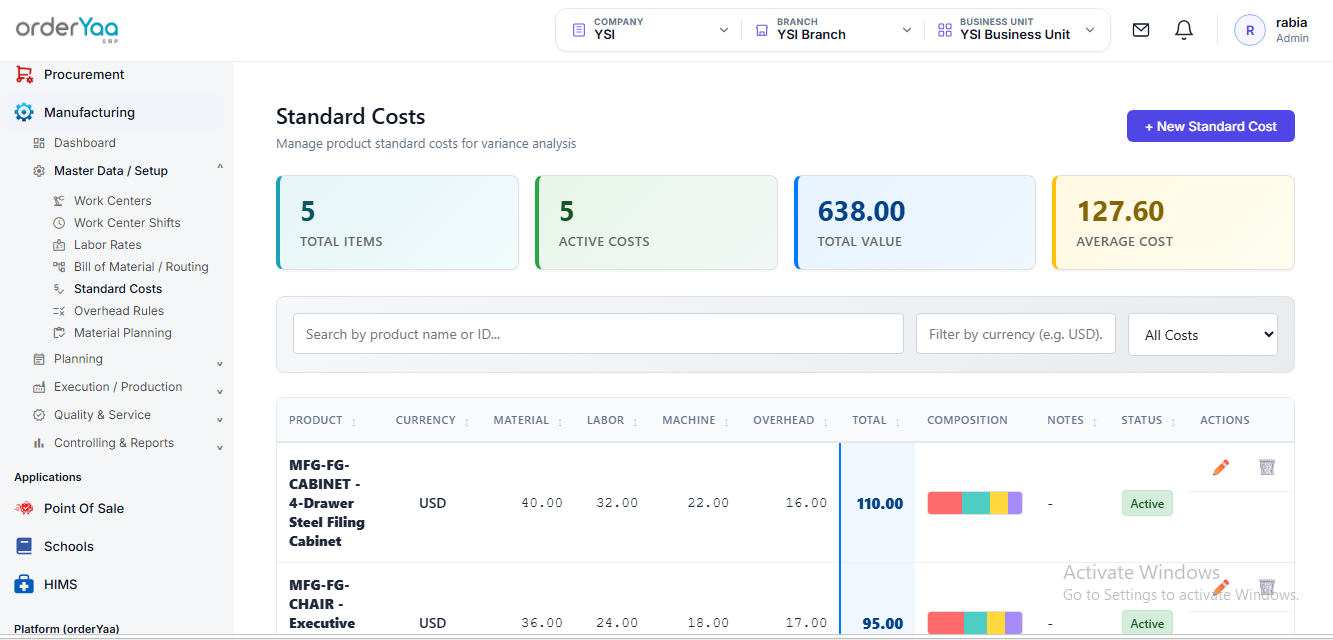1333x640 pixels.
Task: Click the Active status badge for MFG-FG-CABINET
Action: 1147,503
